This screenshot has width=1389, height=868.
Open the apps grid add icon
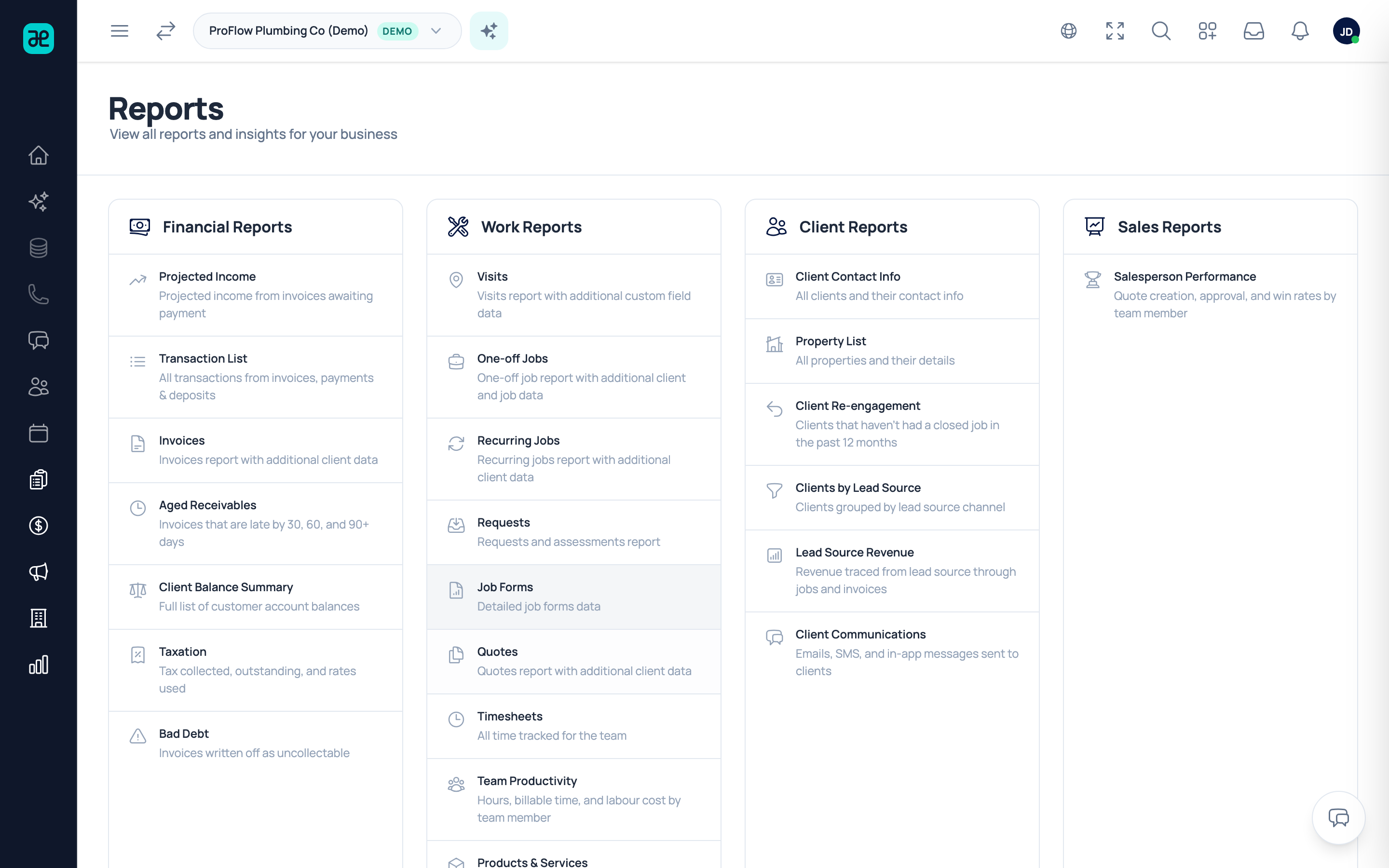[x=1208, y=31]
